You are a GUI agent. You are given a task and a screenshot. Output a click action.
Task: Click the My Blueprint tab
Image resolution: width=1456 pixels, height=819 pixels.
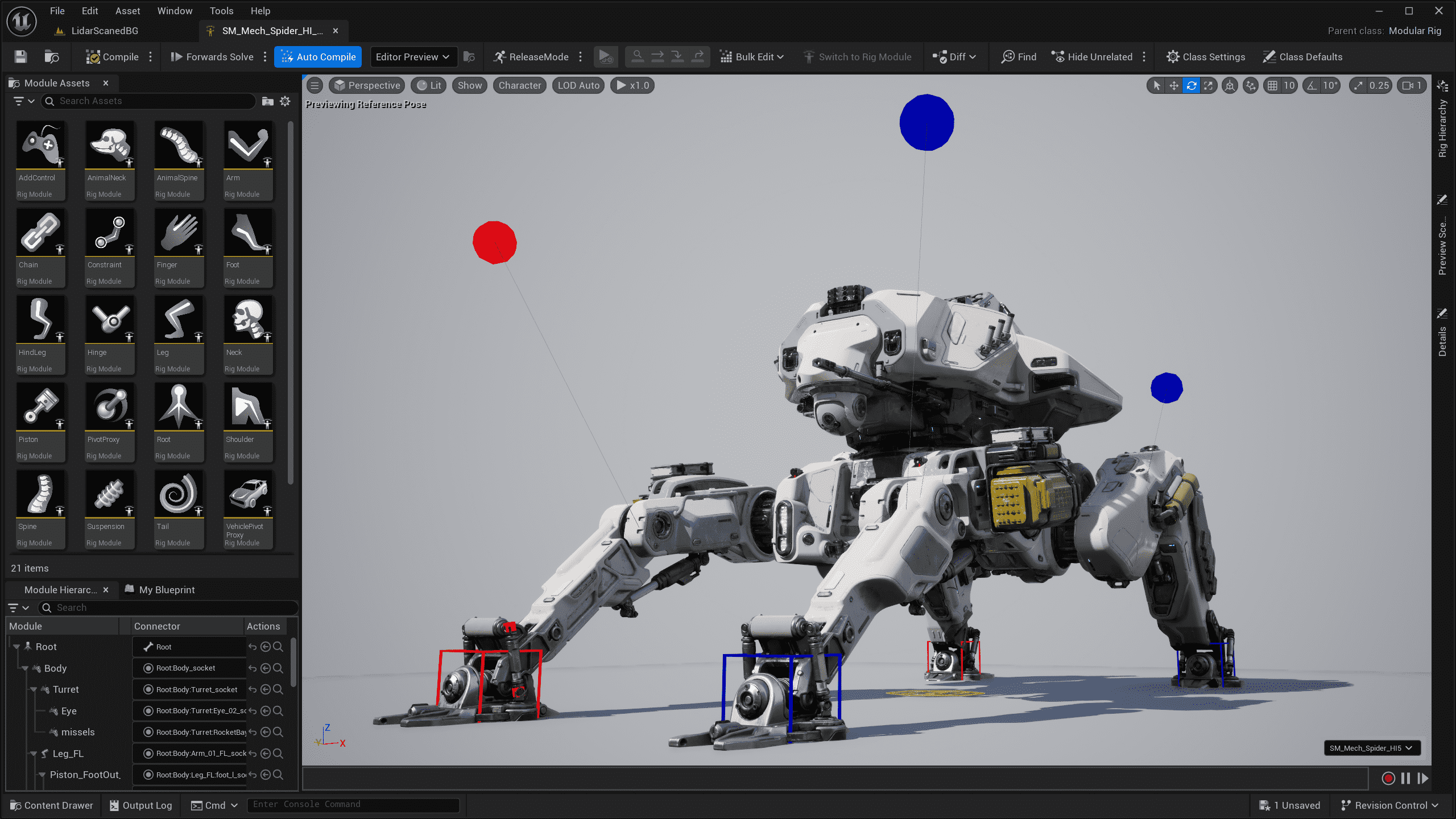pyautogui.click(x=166, y=589)
